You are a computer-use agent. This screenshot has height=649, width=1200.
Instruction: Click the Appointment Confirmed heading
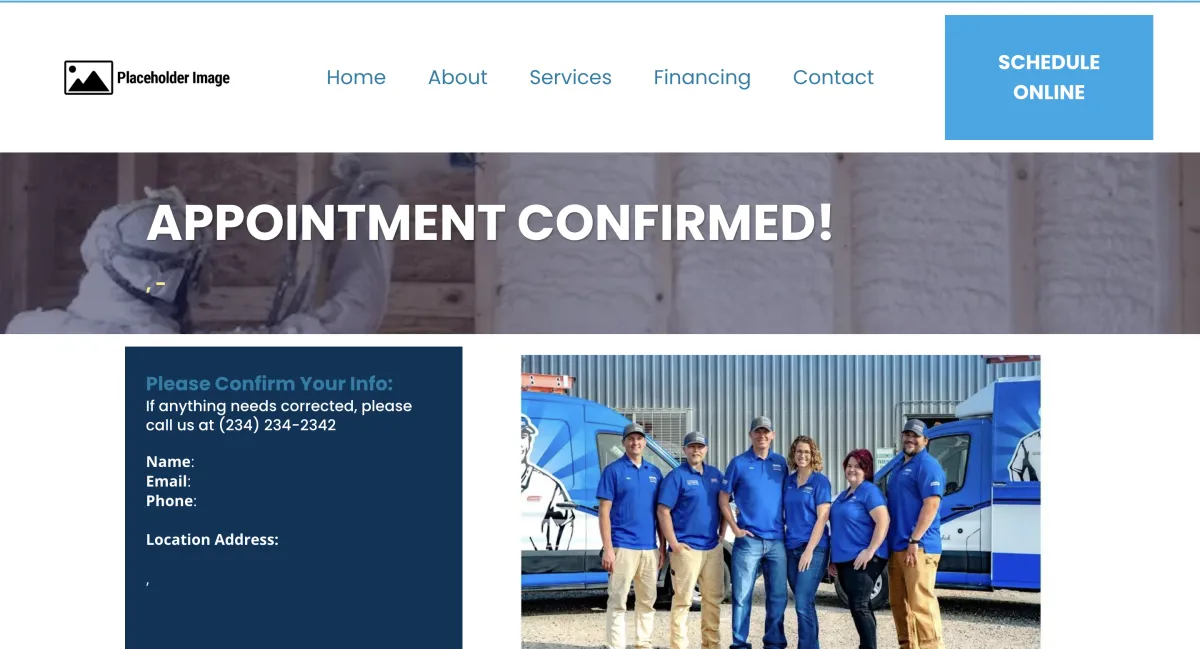coord(490,222)
